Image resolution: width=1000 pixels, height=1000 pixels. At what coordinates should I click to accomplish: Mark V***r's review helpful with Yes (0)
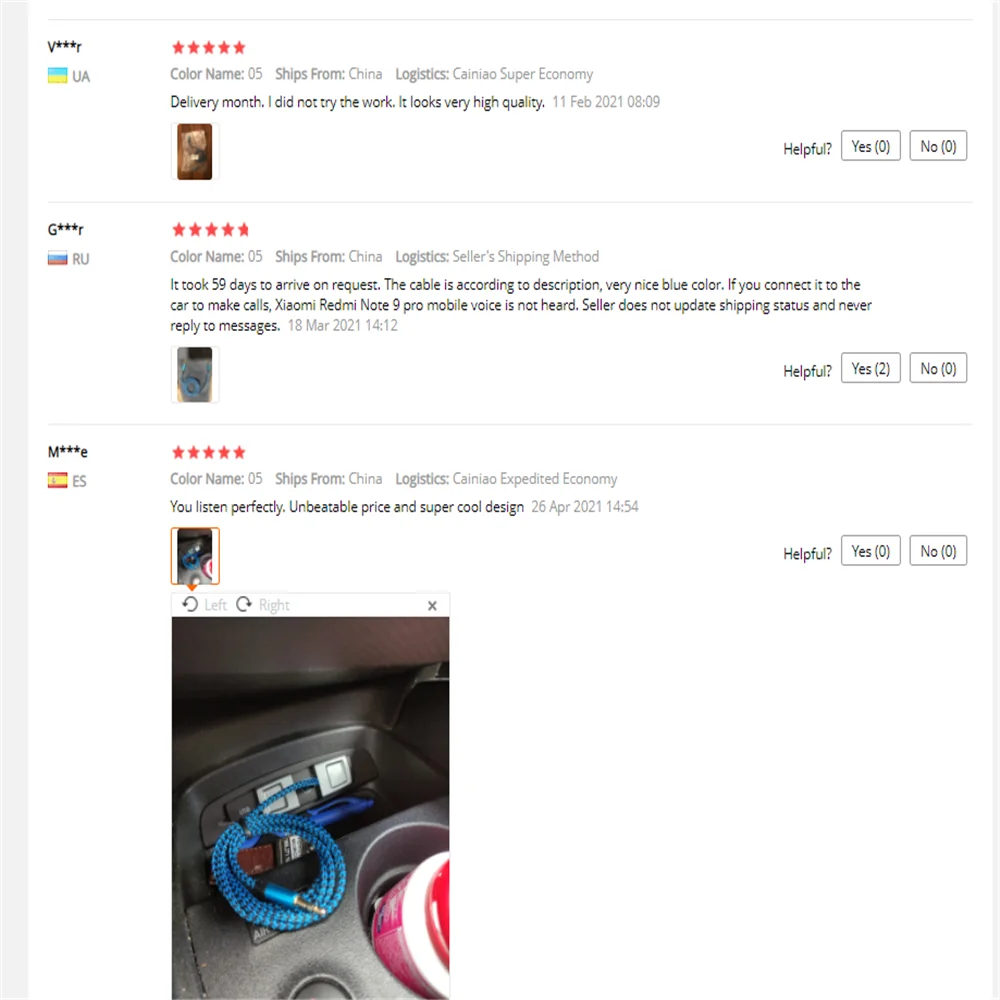tap(871, 146)
